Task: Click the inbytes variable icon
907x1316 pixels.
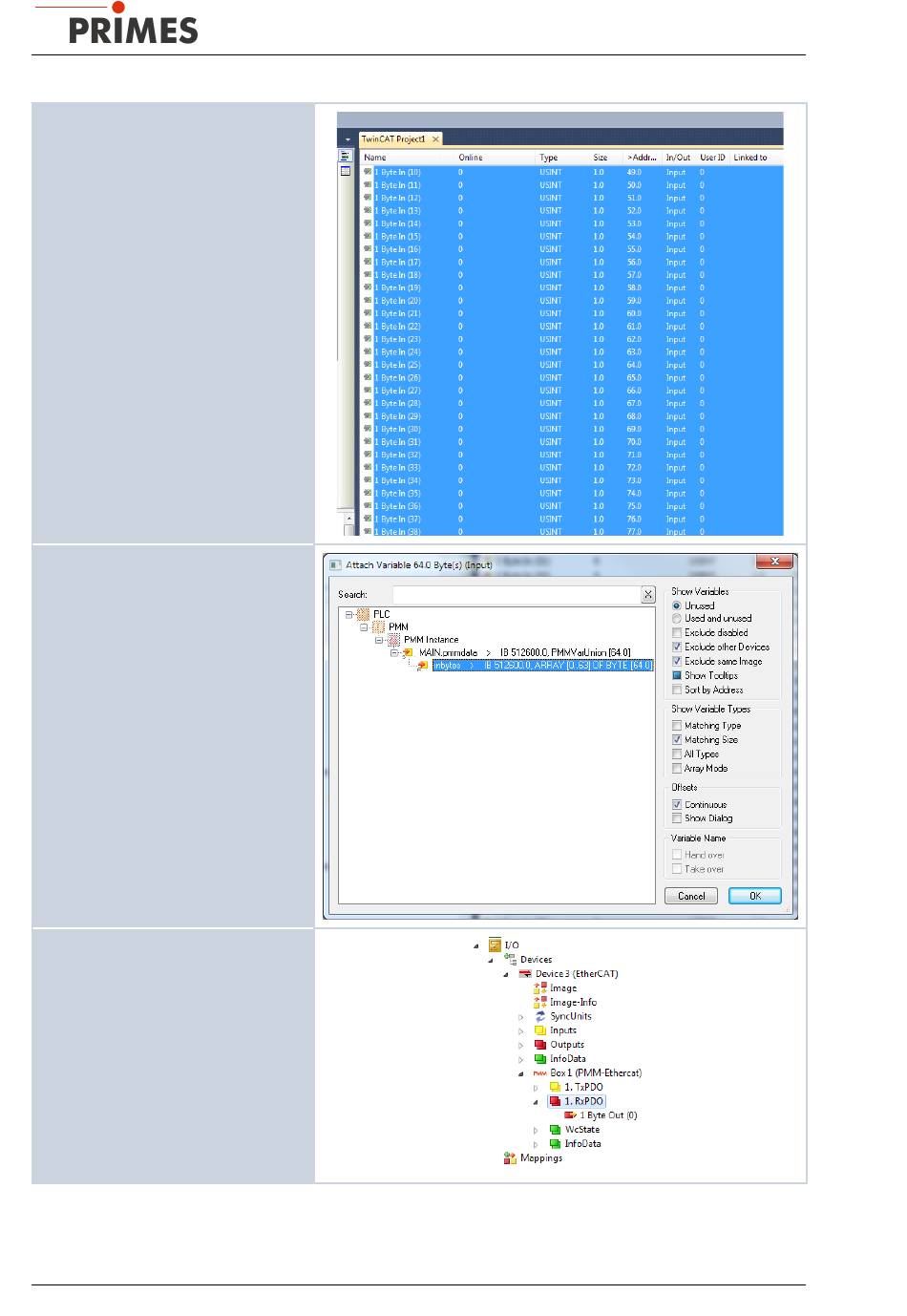Action: [x=423, y=665]
